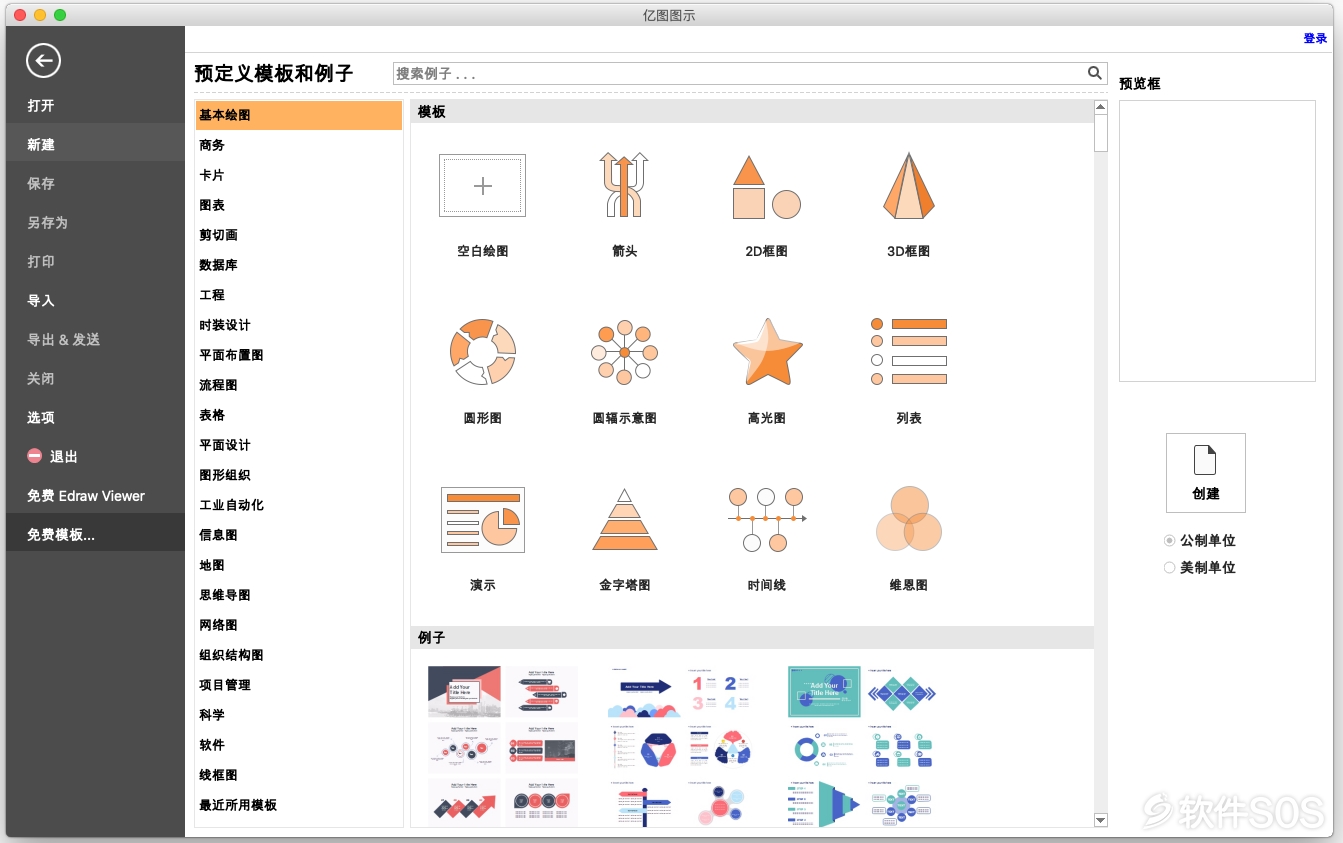Click the back arrow circle icon
Screen dimensions: 1343x843
(43, 61)
